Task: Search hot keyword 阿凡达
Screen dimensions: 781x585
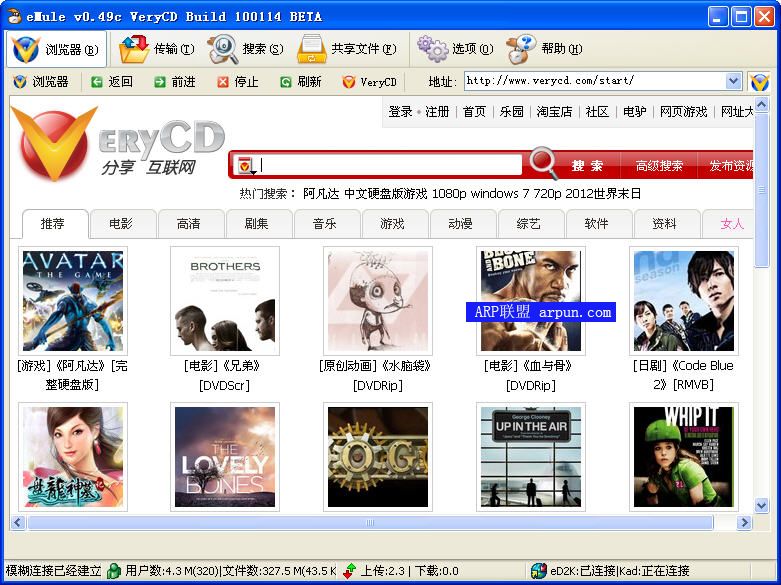Action: [321, 193]
